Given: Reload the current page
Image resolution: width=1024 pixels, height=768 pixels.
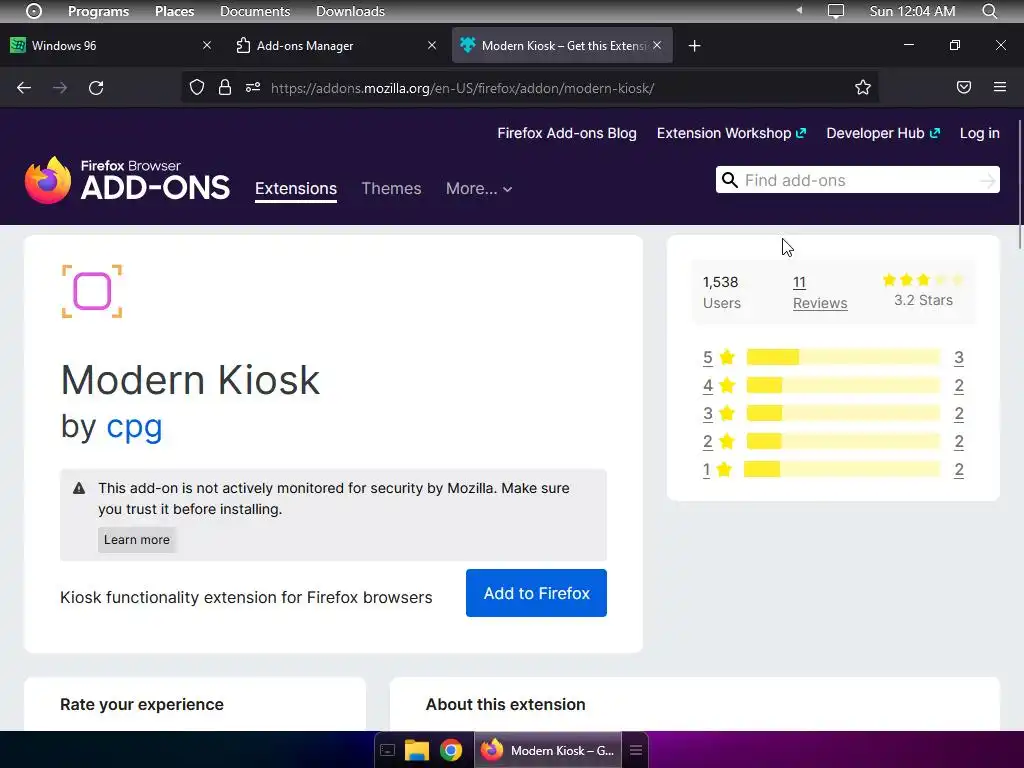Looking at the screenshot, I should coord(96,88).
